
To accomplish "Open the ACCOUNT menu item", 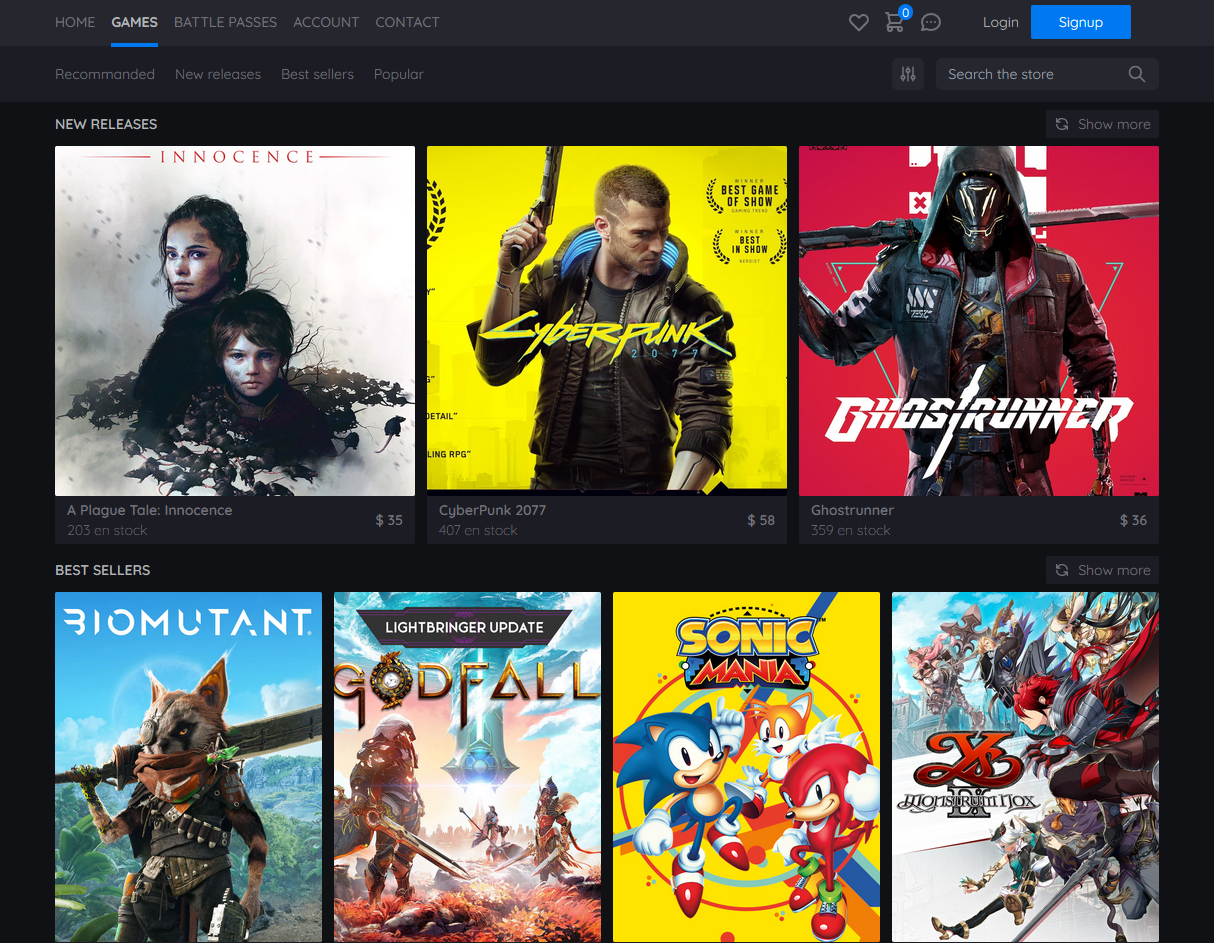I will coord(326,22).
